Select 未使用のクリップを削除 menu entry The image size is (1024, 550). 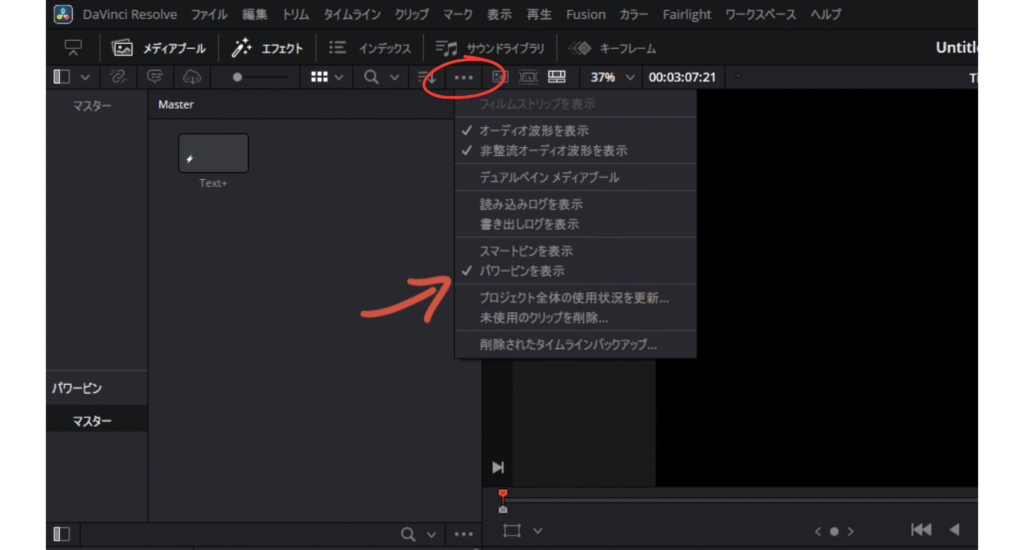point(544,318)
